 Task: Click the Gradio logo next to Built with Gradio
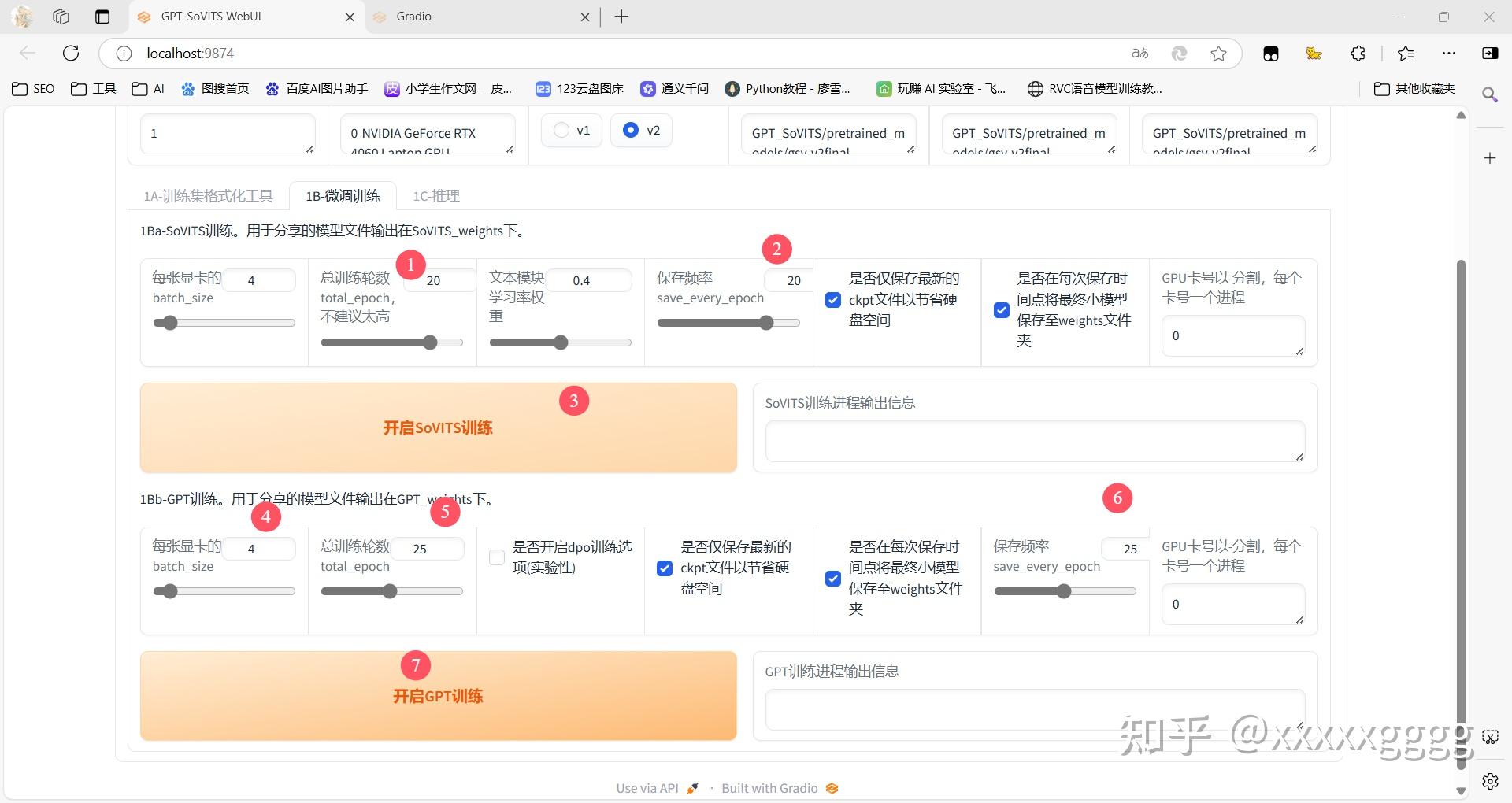tap(832, 788)
